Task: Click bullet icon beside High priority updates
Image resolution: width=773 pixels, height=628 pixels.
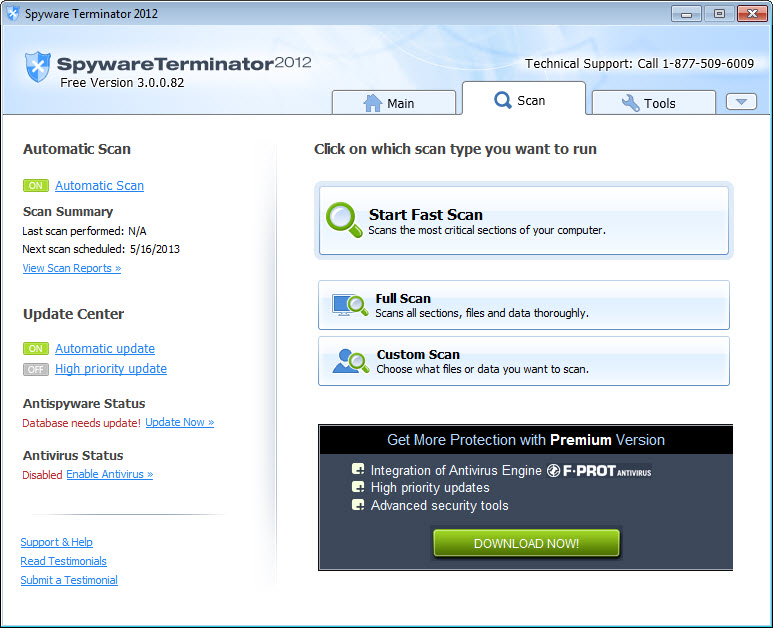Action: 358,487
